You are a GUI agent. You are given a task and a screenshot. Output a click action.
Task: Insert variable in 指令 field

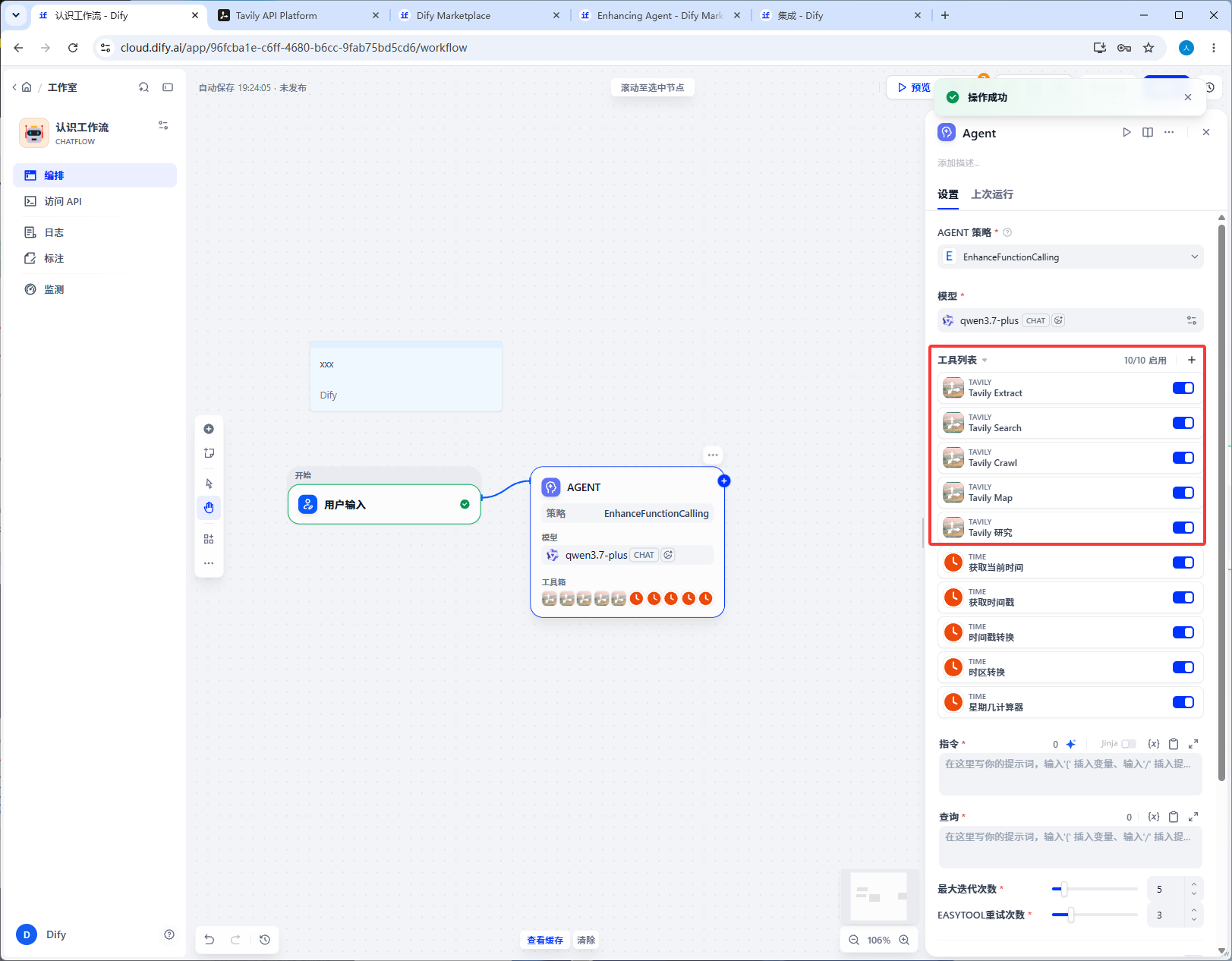click(1154, 744)
